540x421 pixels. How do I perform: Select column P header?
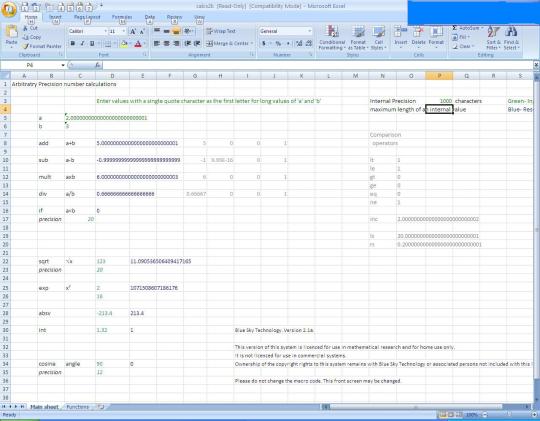coord(439,76)
